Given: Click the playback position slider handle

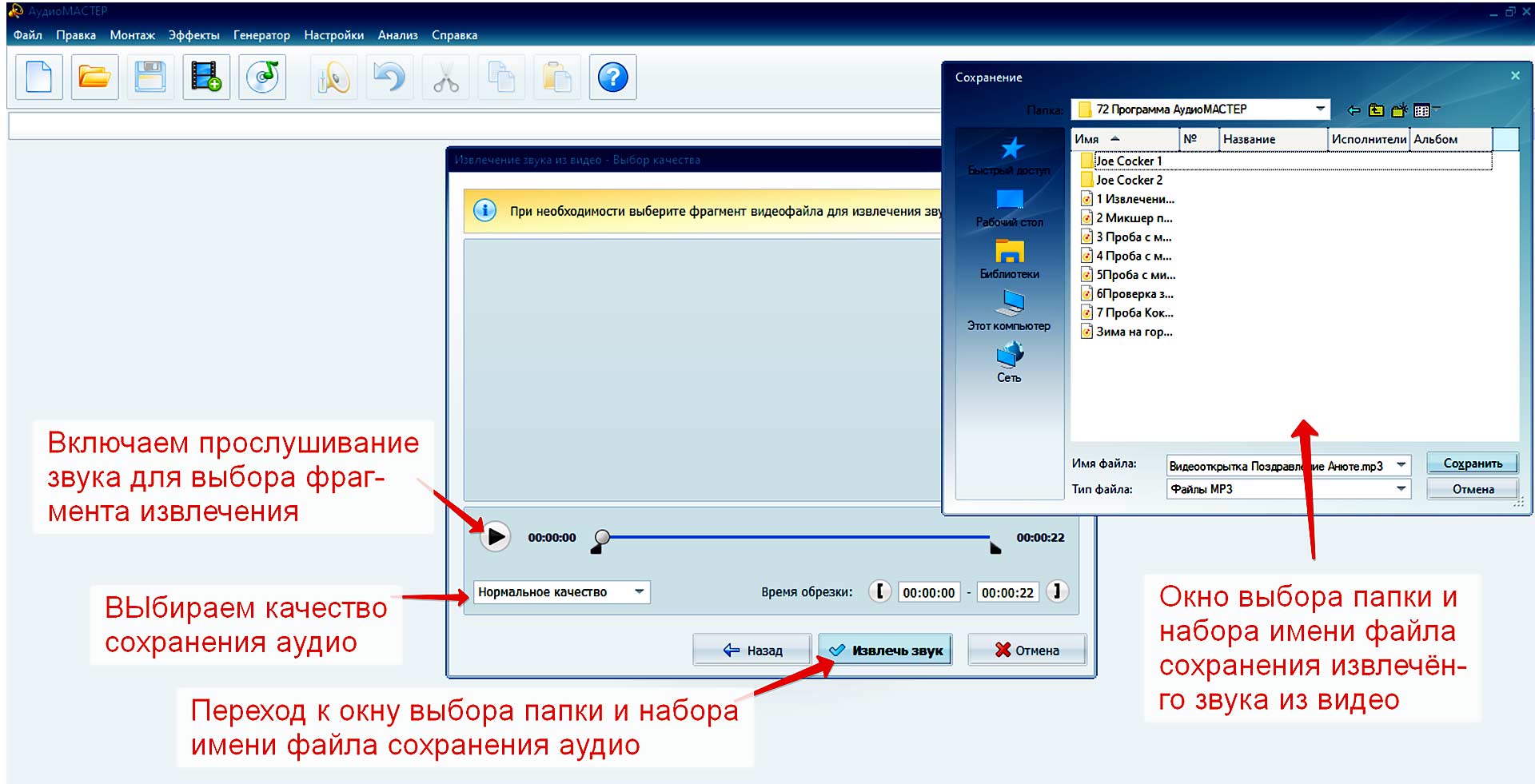Looking at the screenshot, I should (603, 537).
